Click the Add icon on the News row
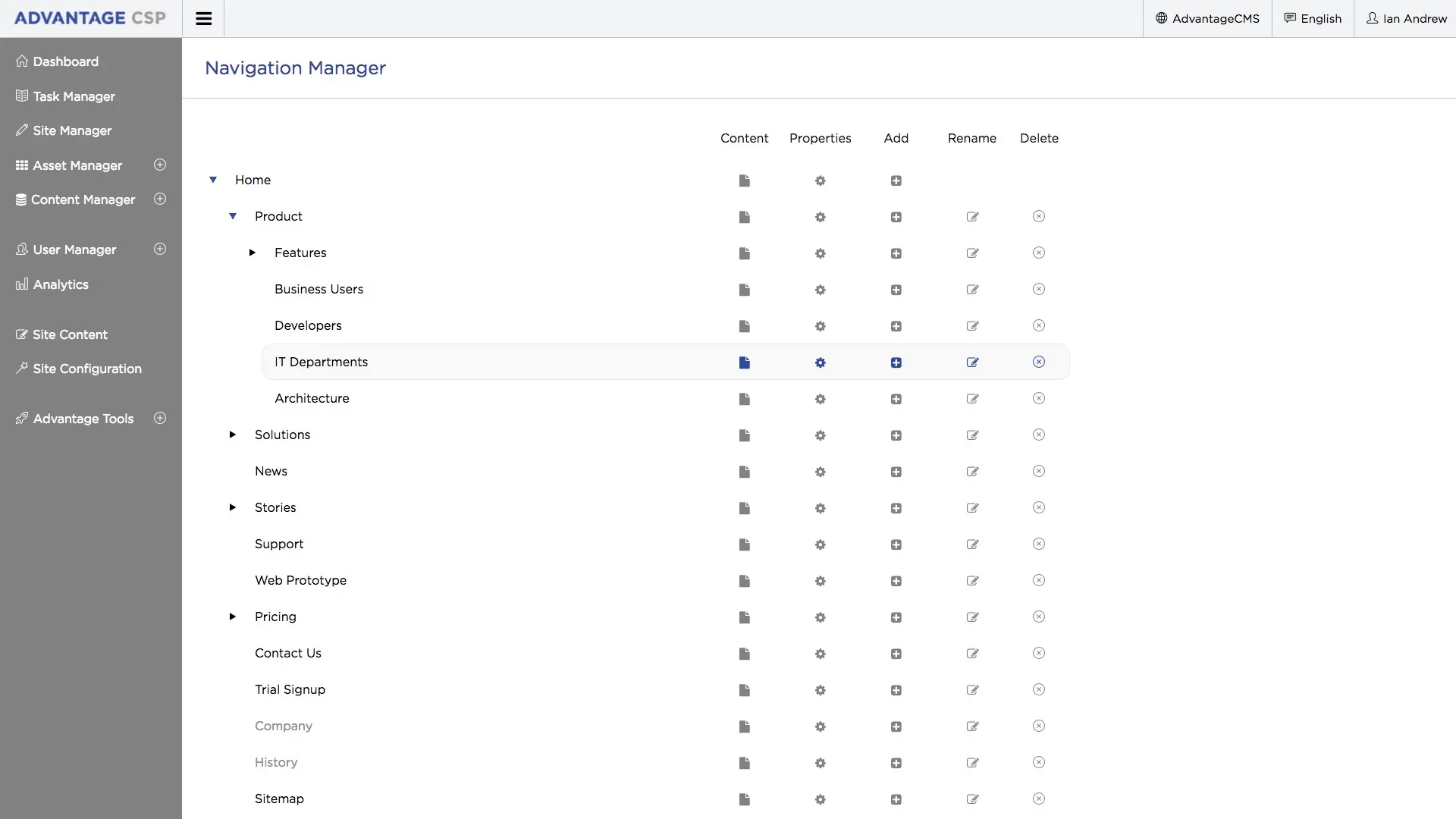This screenshot has width=1456, height=819. coord(896,472)
